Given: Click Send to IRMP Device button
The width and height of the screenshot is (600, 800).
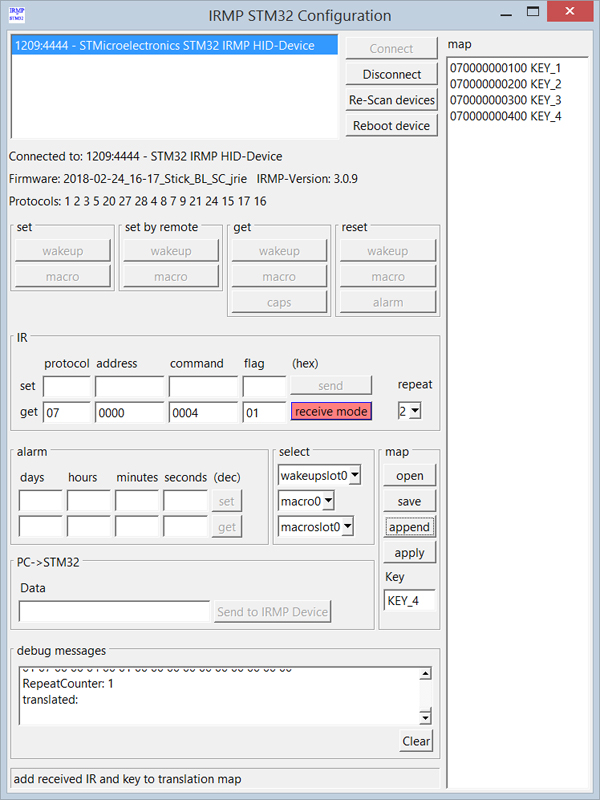Looking at the screenshot, I should pos(272,612).
